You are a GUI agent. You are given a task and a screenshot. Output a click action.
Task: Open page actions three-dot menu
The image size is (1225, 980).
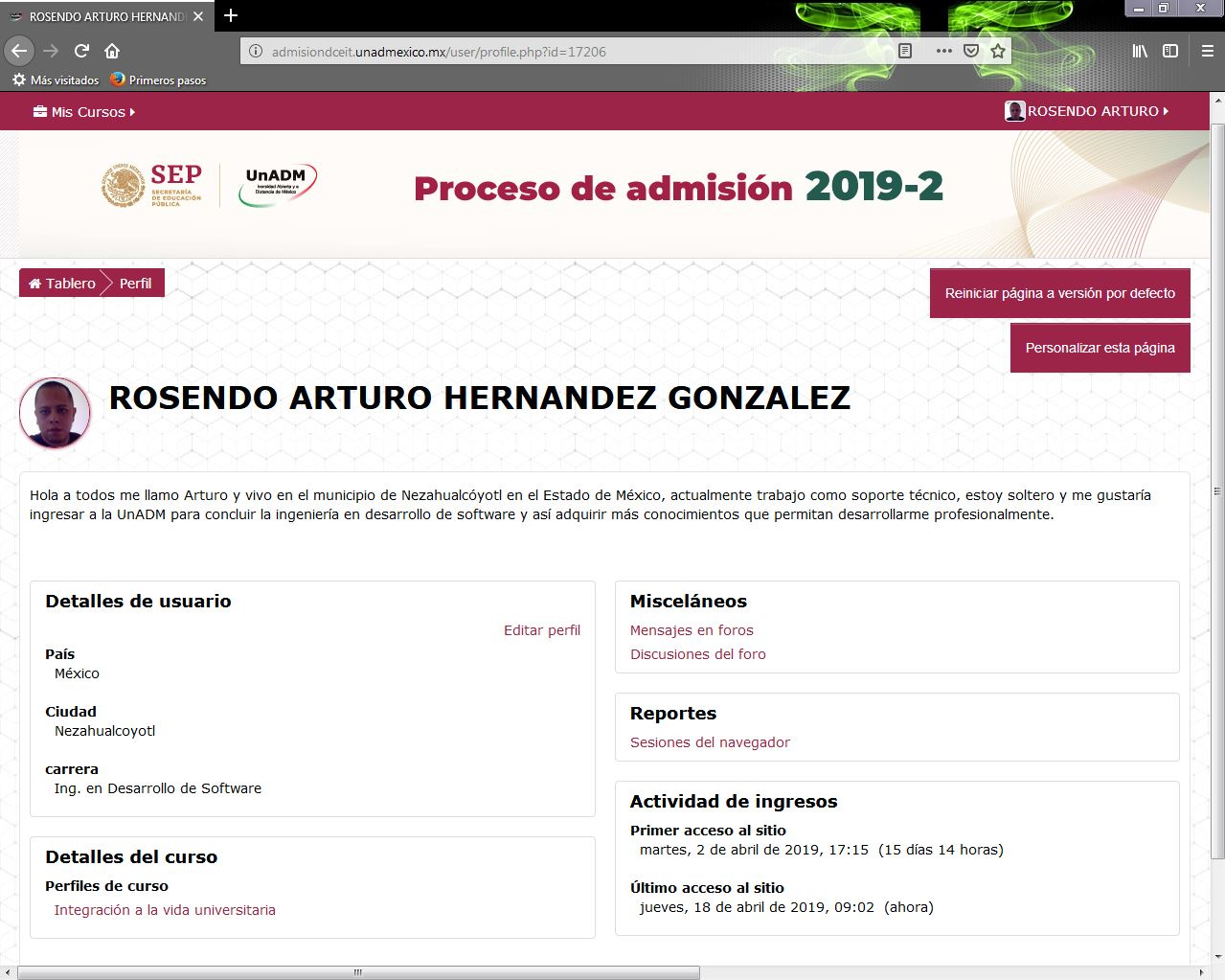(943, 52)
